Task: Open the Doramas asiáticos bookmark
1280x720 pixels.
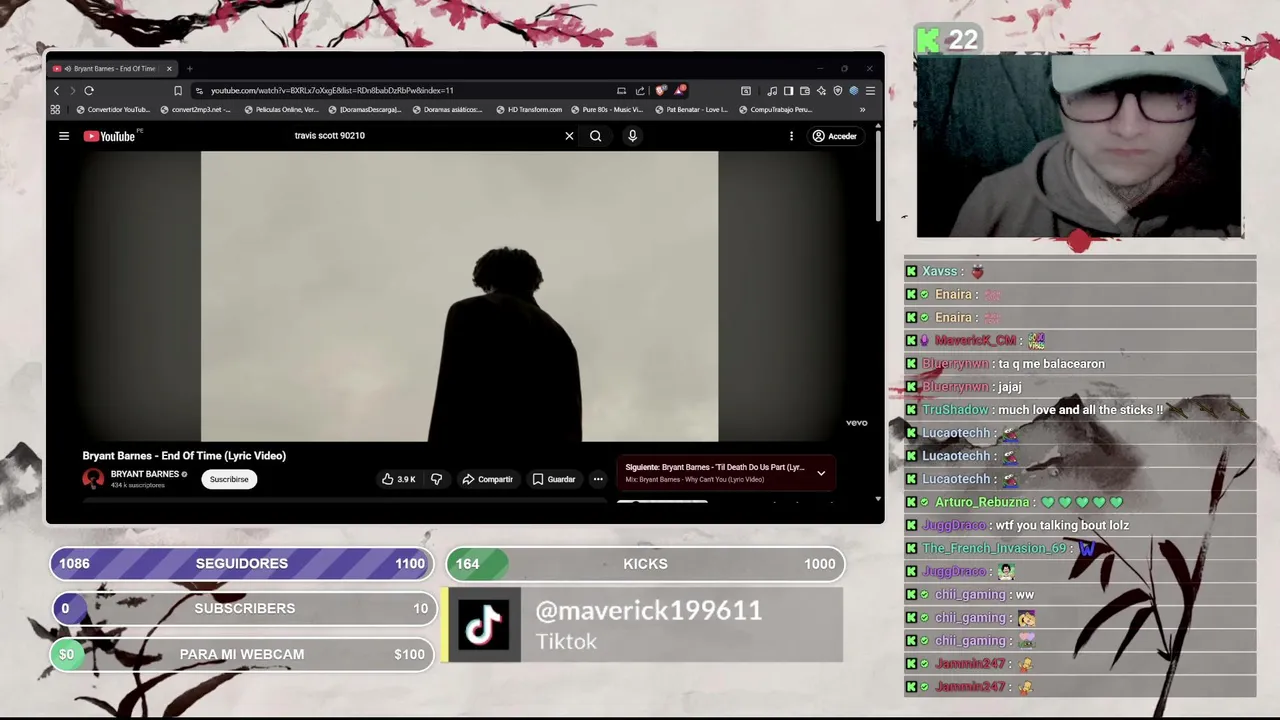Action: (448, 110)
